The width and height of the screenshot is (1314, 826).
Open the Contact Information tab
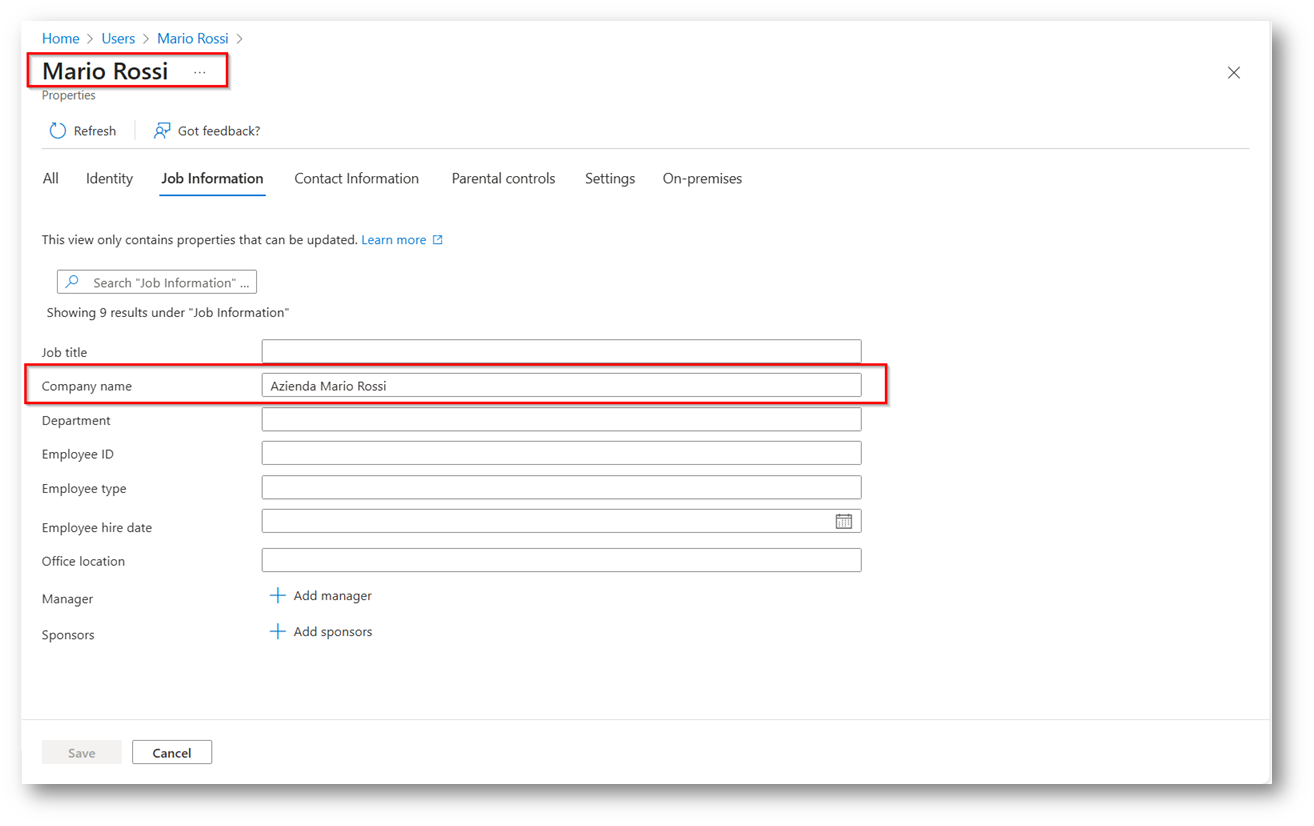click(356, 179)
